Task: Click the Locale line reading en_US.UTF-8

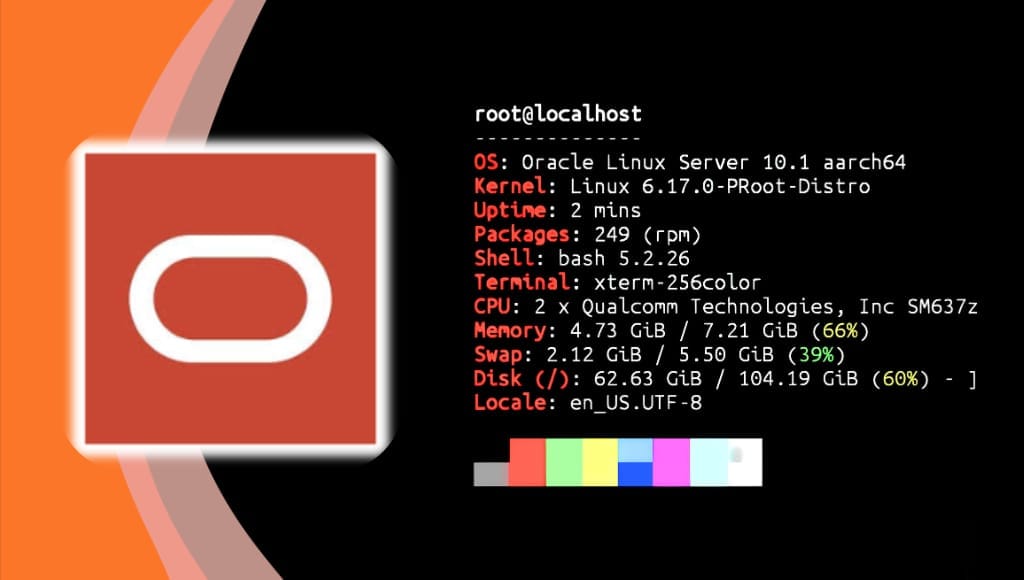Action: coord(588,402)
